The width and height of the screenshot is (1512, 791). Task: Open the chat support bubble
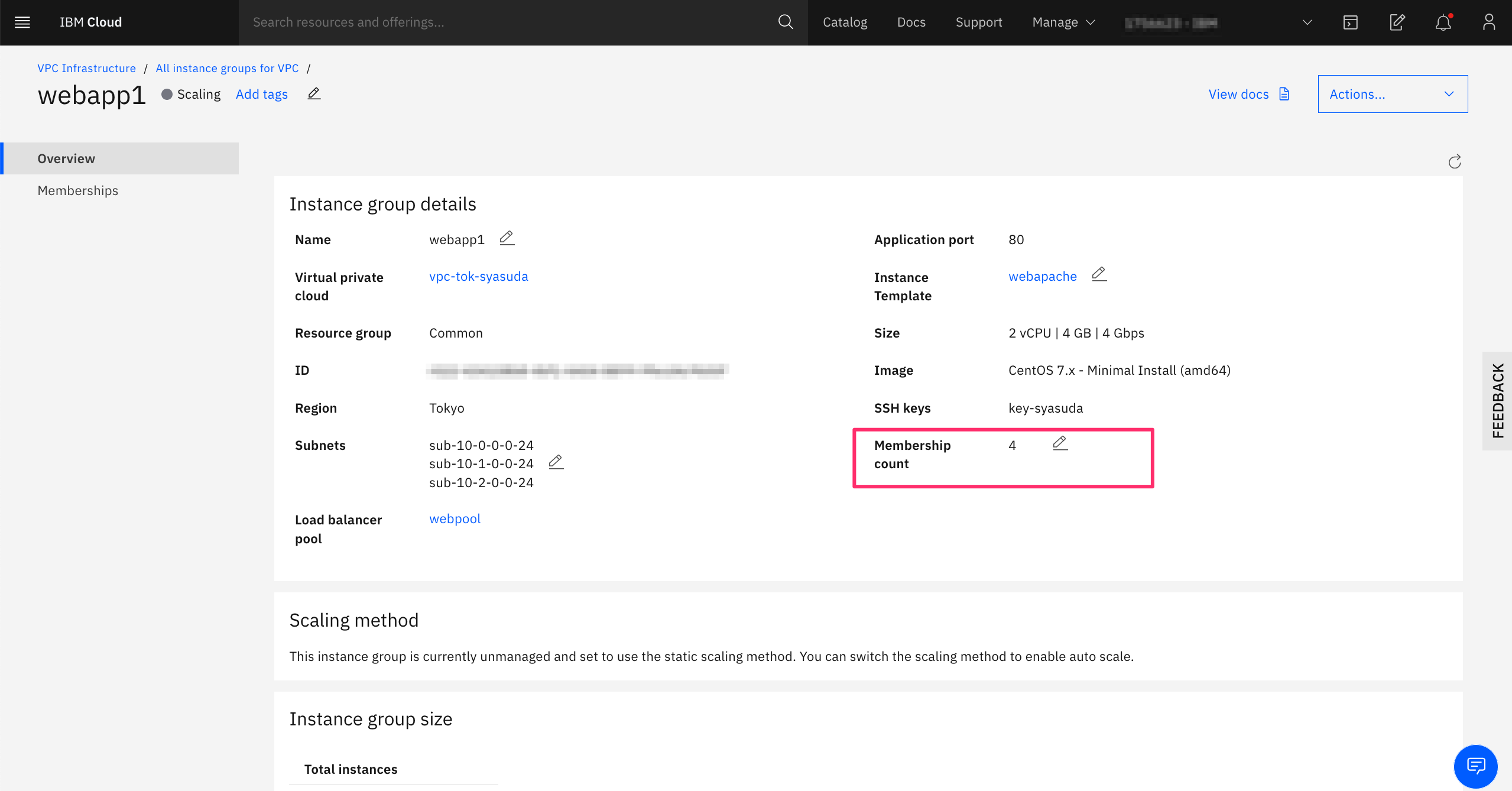1475,766
